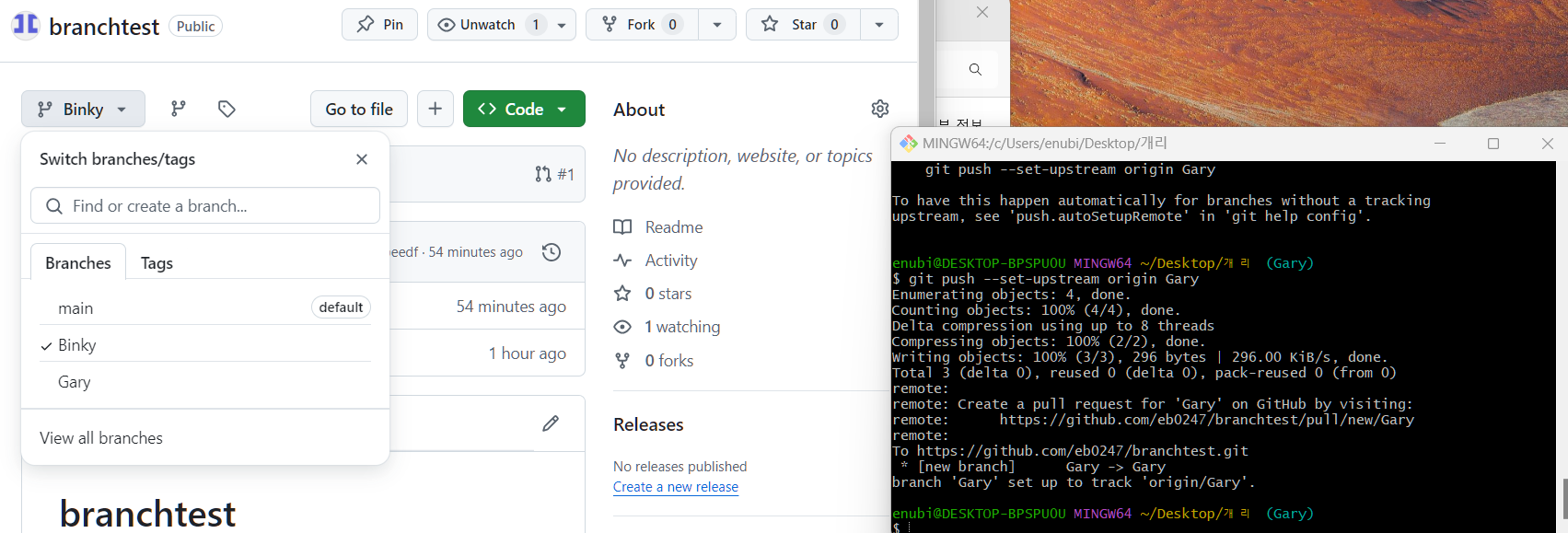1568x533 pixels.
Task: Click the Releases heading link
Action: (648, 424)
